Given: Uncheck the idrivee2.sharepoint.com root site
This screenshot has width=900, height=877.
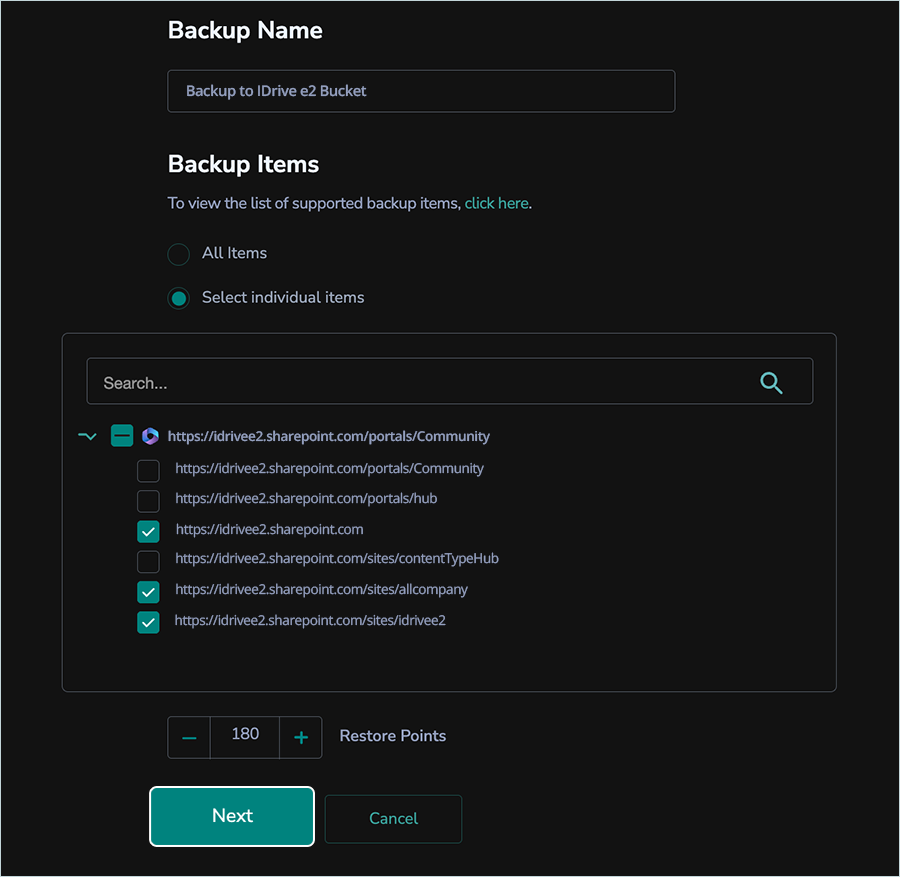Looking at the screenshot, I should click(x=148, y=531).
